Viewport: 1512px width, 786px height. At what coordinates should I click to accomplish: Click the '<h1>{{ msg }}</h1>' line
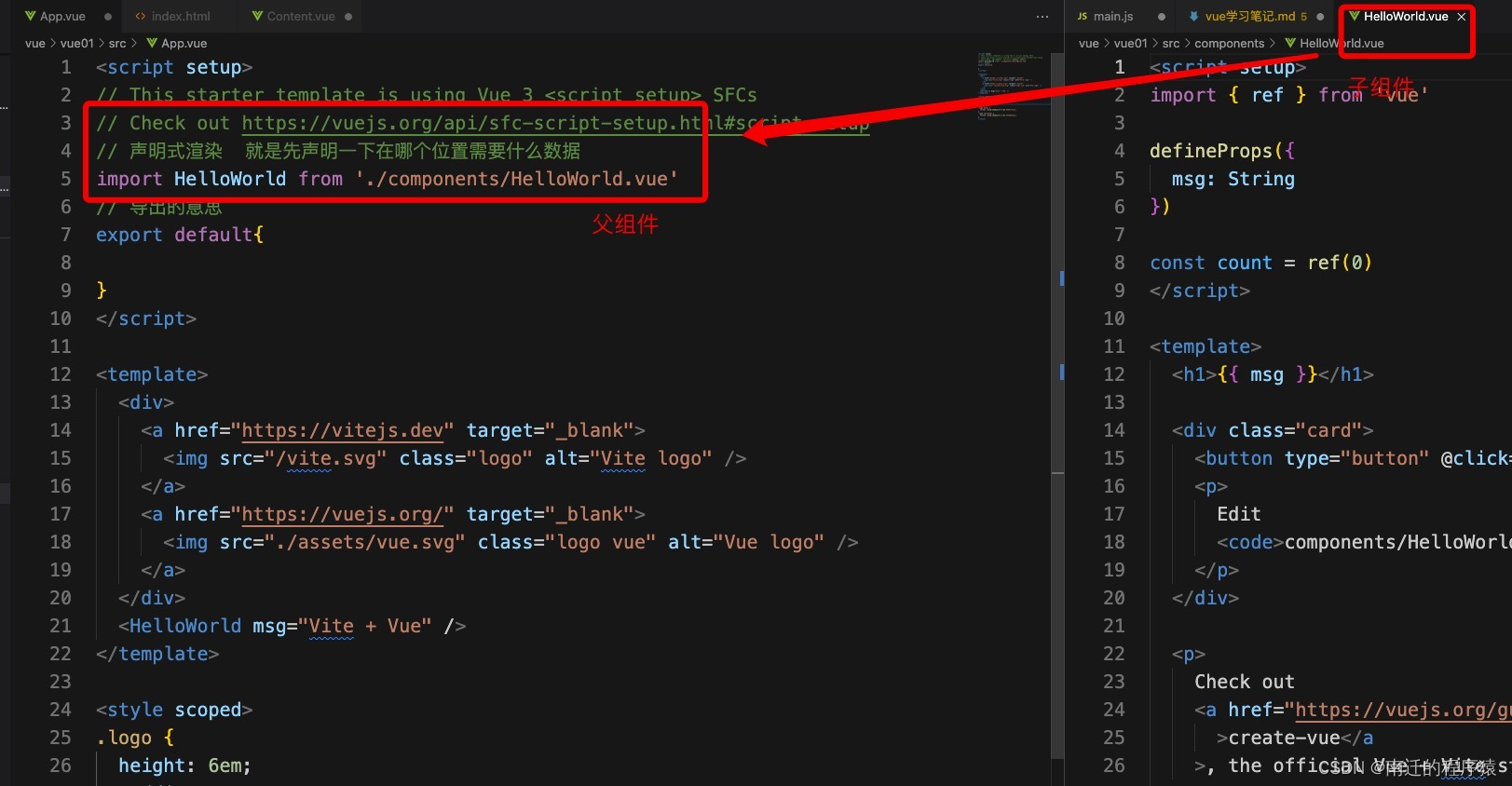(x=1273, y=374)
